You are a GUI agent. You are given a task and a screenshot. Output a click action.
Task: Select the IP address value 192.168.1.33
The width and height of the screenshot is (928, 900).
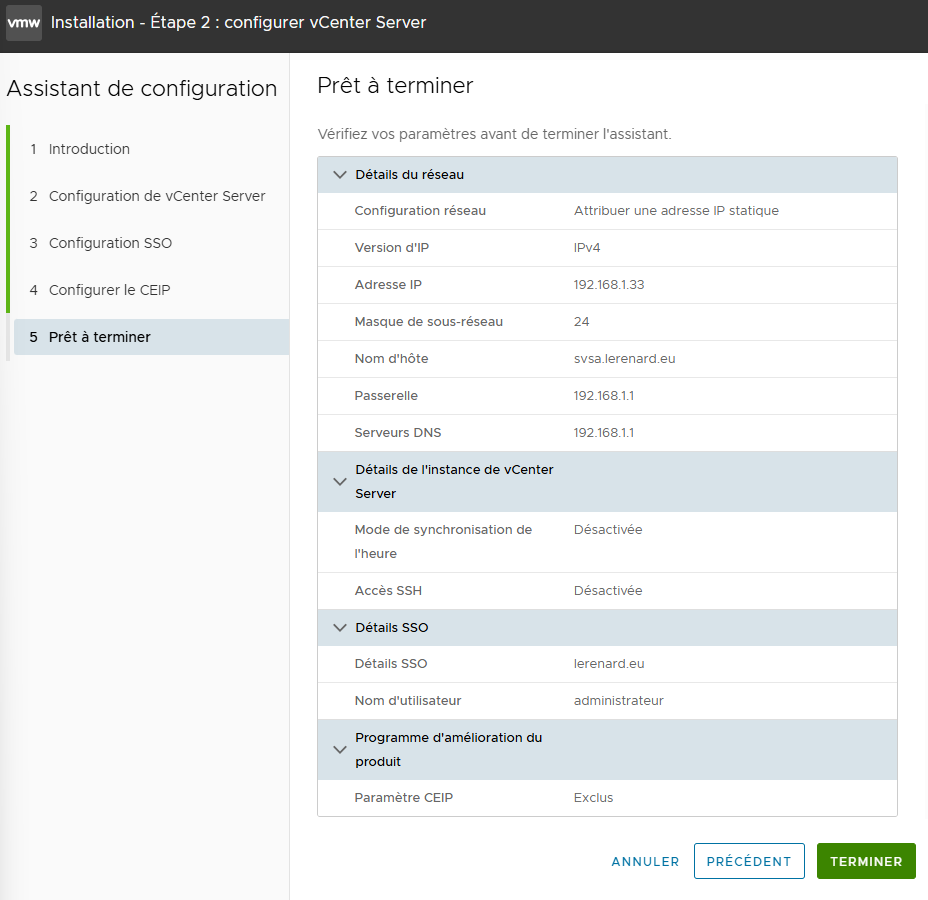click(x=608, y=285)
